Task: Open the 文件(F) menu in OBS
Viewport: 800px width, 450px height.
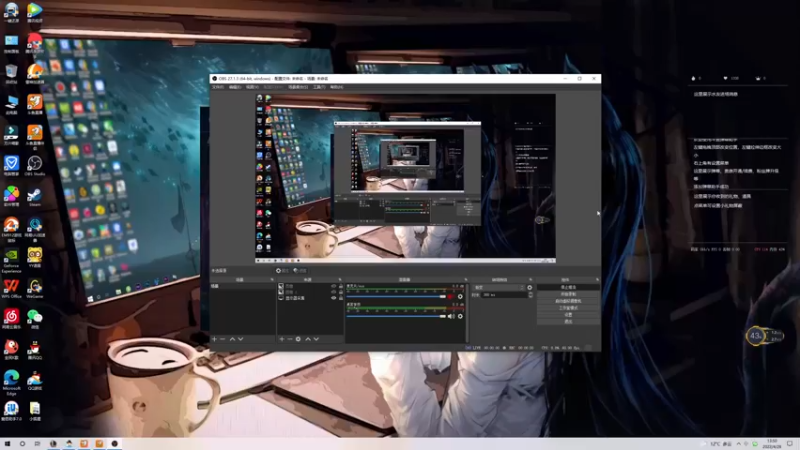Action: point(218,87)
